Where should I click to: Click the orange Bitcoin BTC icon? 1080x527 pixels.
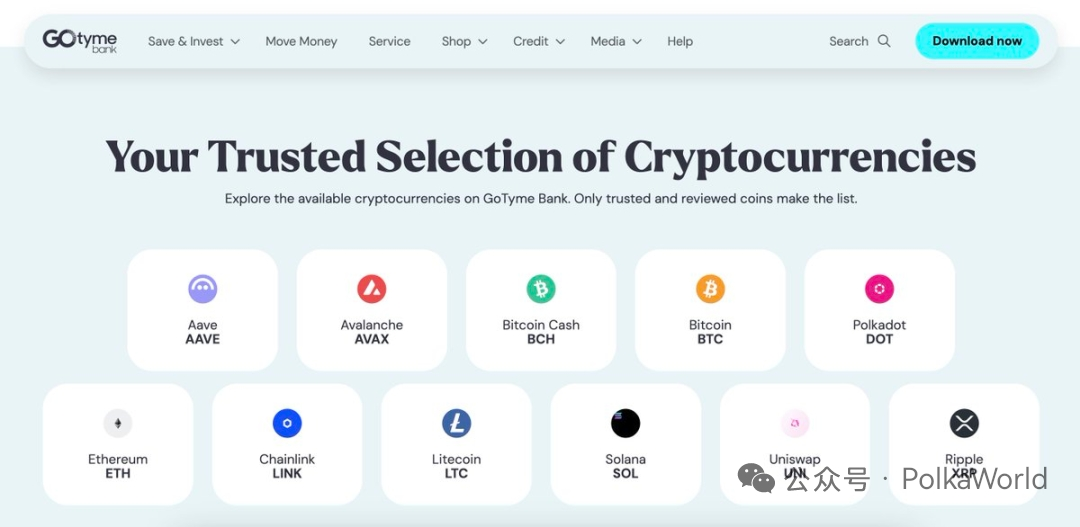710,289
